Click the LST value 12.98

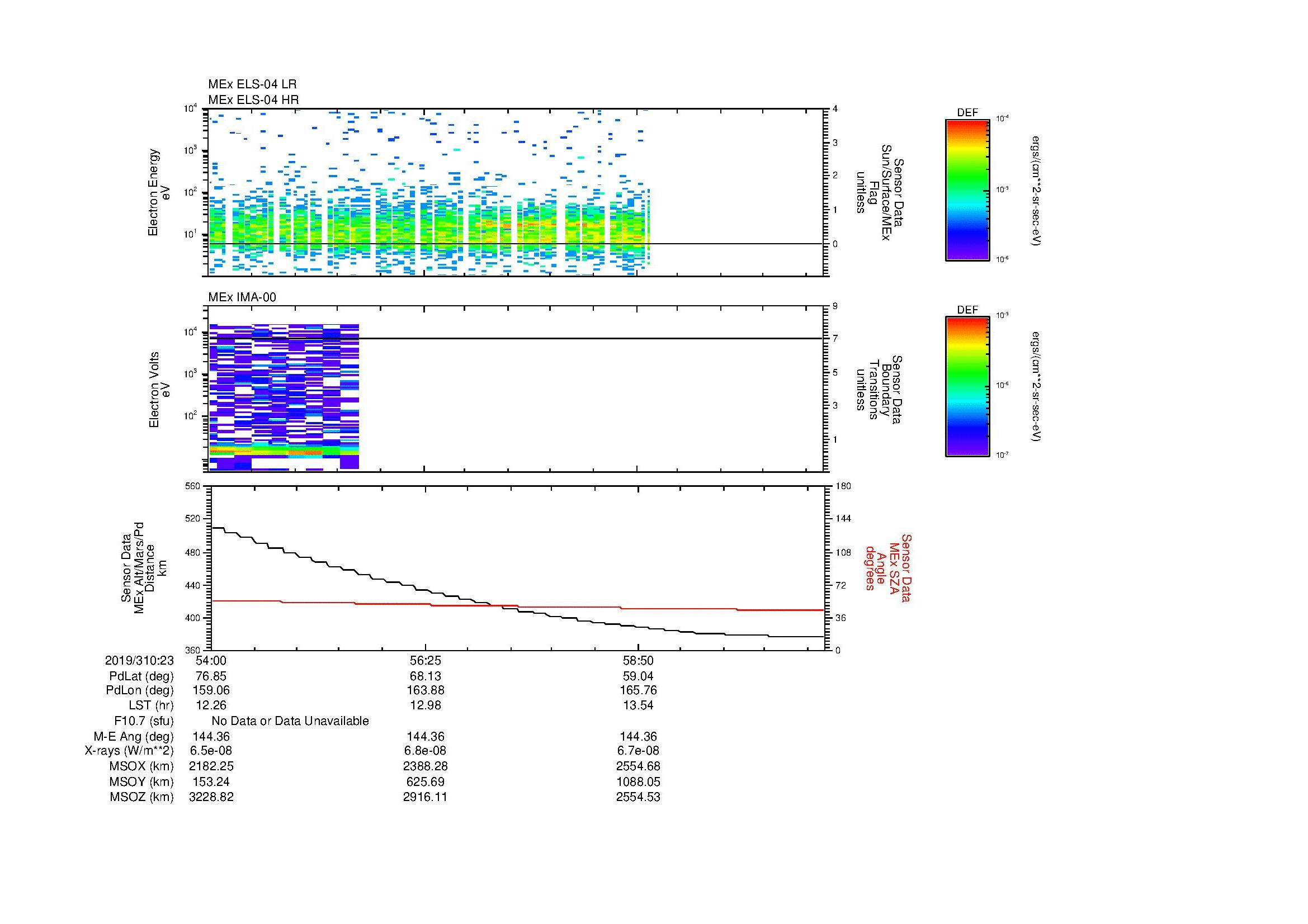425,705
